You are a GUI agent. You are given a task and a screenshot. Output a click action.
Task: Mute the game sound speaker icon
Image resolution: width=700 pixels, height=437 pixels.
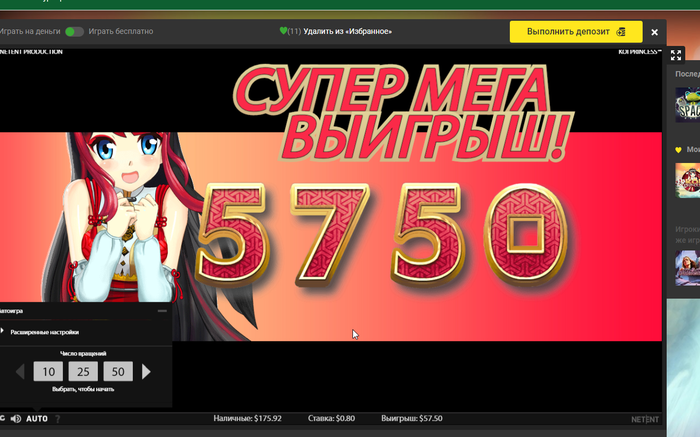[x=16, y=419]
